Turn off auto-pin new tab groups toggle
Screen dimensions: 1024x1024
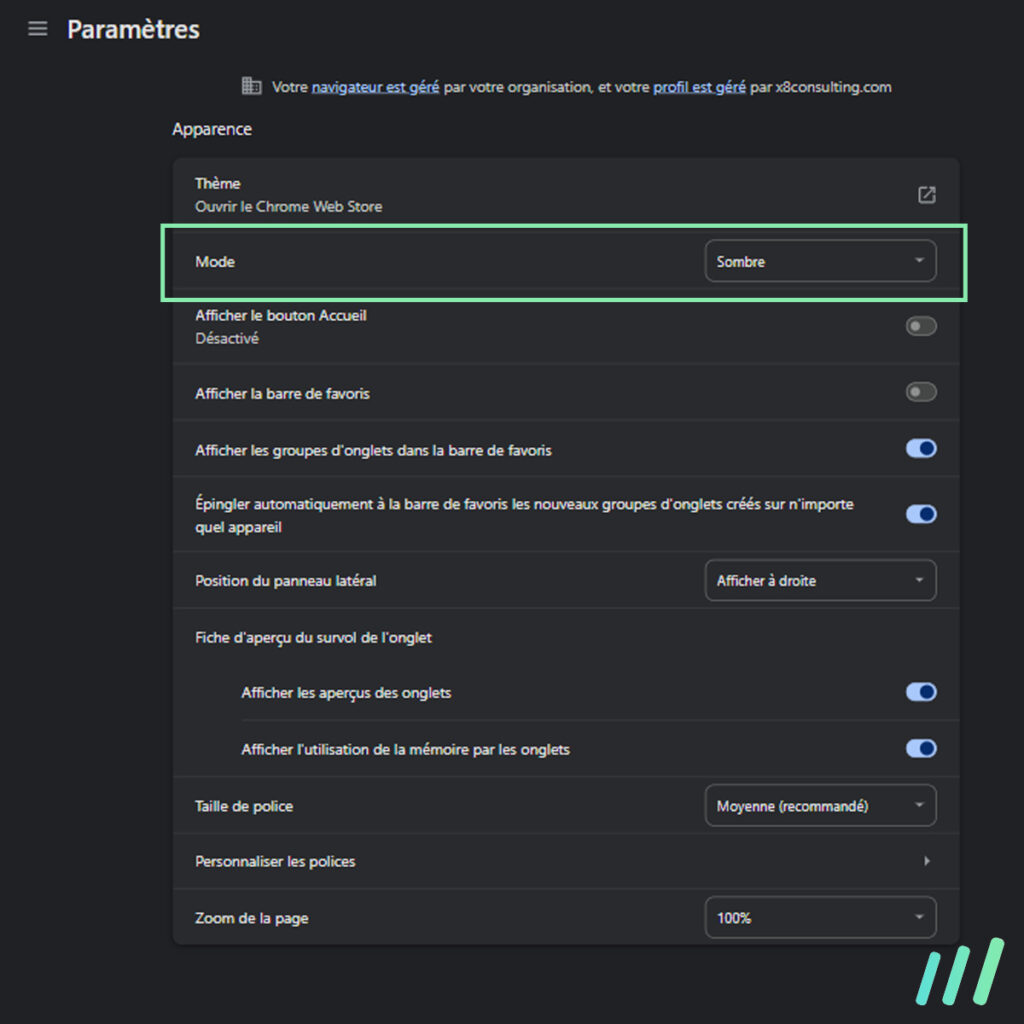[921, 514]
